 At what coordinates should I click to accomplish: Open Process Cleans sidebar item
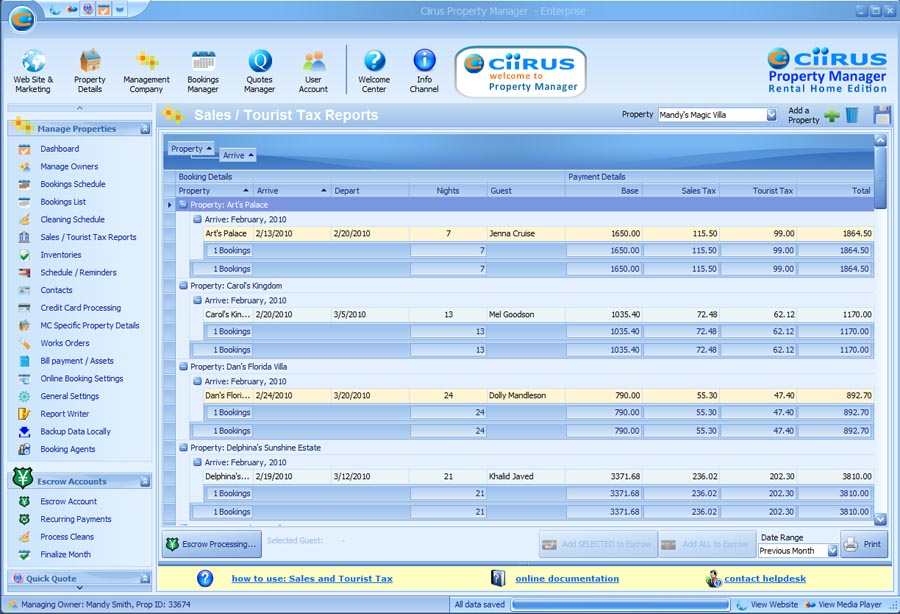67,537
